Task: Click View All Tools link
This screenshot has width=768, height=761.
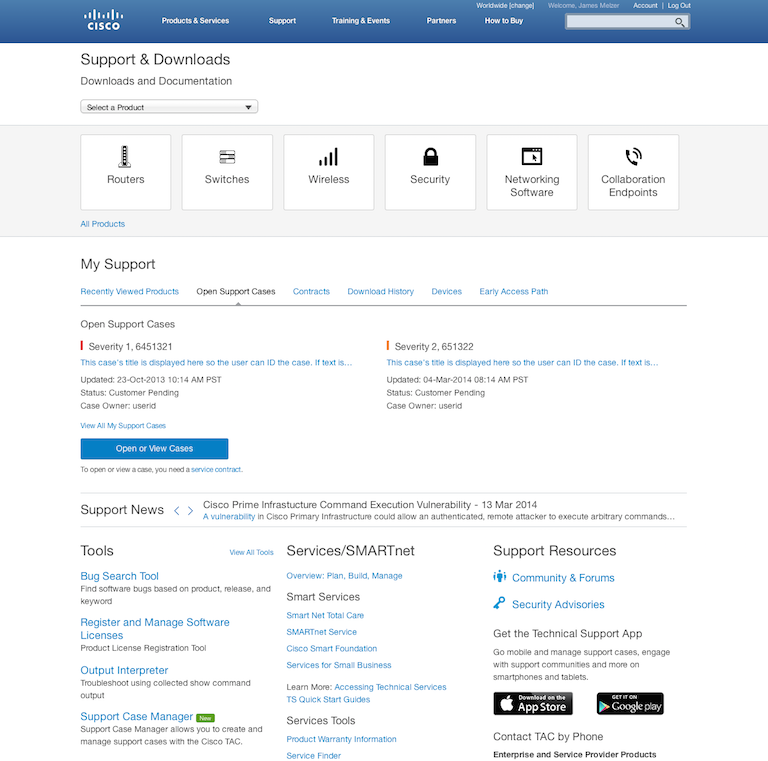Action: (252, 552)
